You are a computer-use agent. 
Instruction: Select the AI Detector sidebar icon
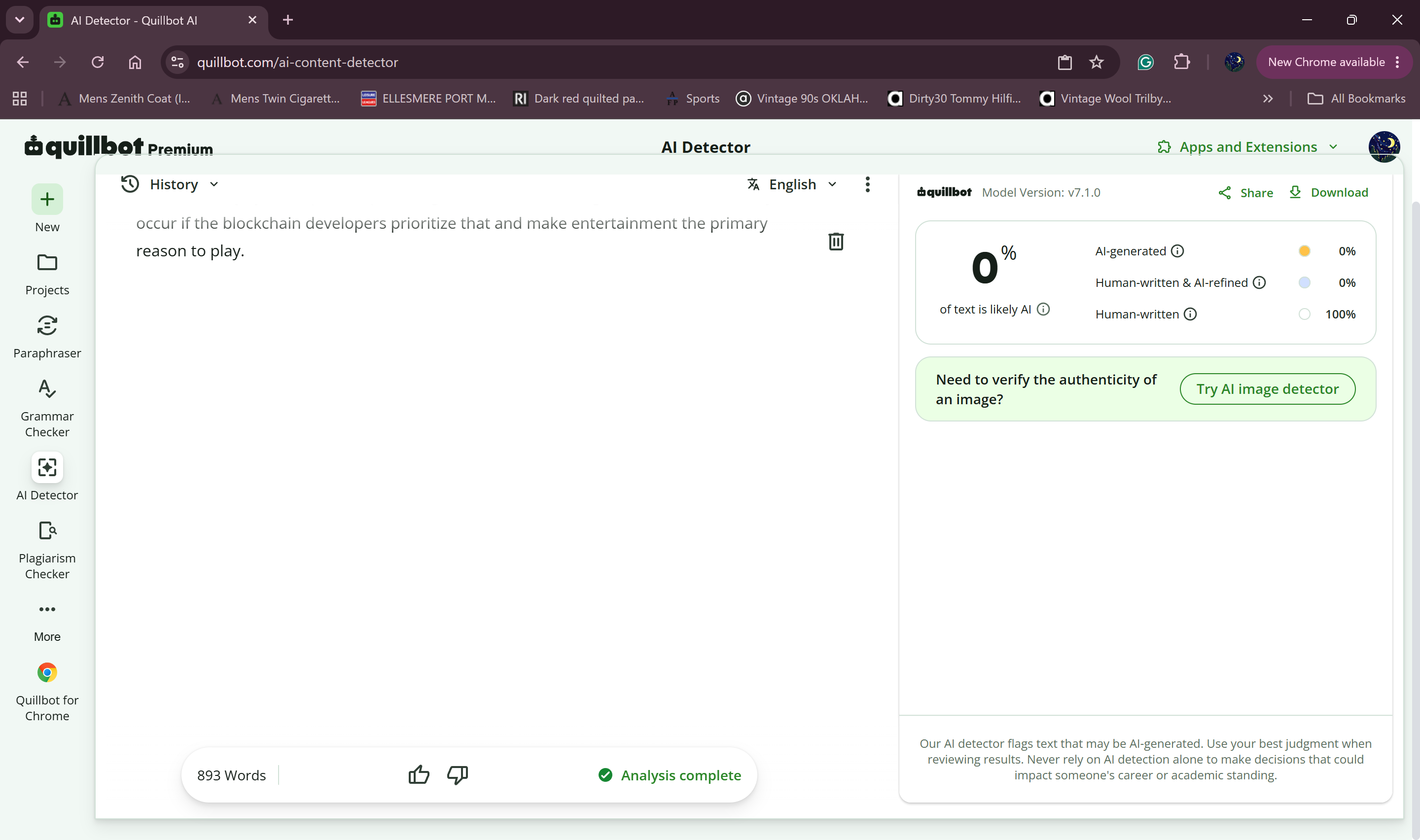[47, 467]
